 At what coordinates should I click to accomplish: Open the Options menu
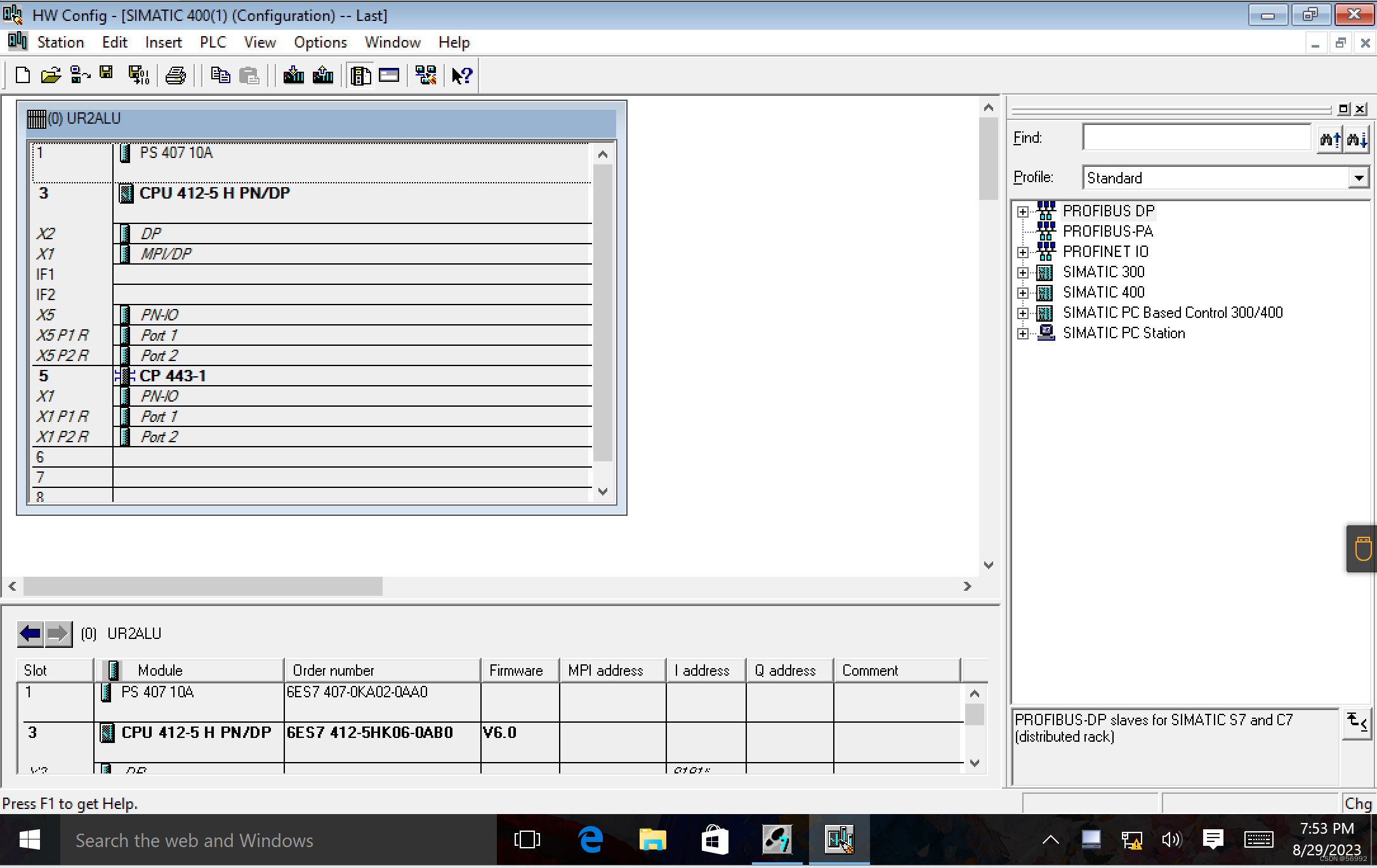coord(320,43)
